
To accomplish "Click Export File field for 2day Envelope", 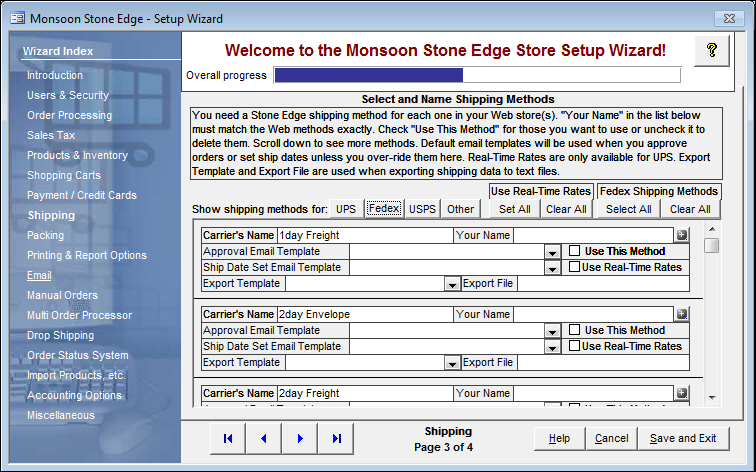I will click(604, 363).
